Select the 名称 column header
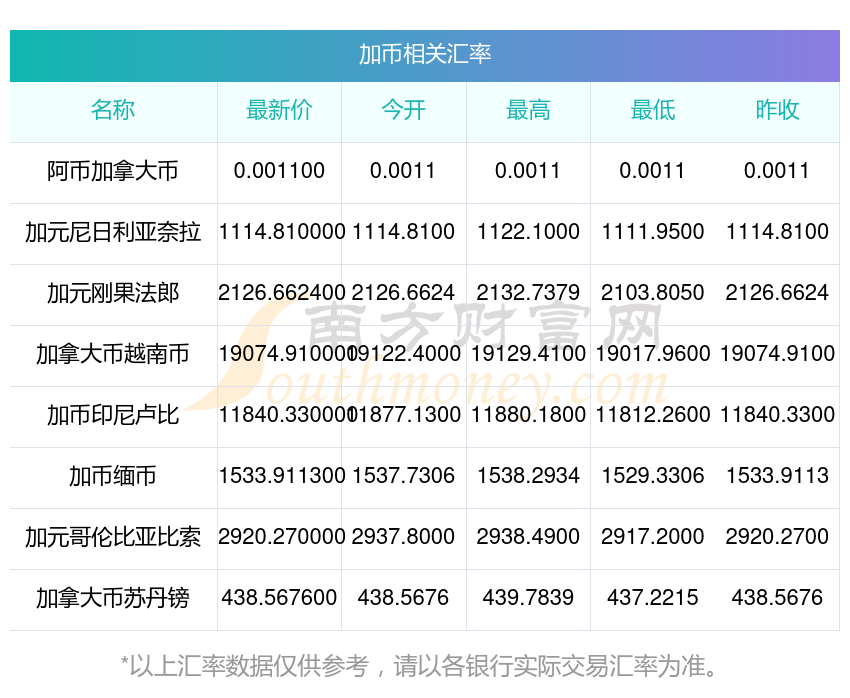The image size is (850, 698). coord(113,110)
